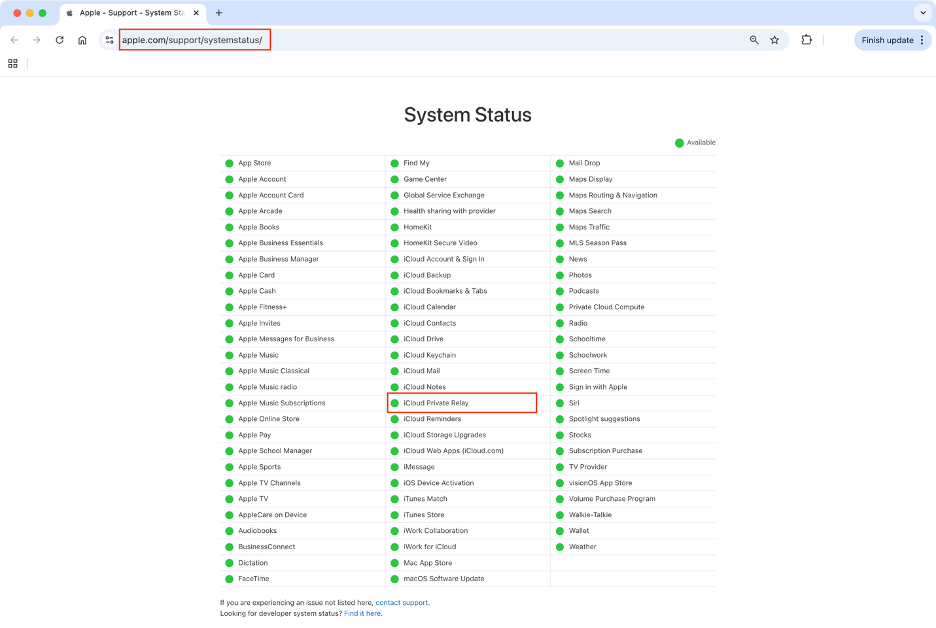Click the forward navigation arrow
The image size is (936, 628).
click(37, 40)
